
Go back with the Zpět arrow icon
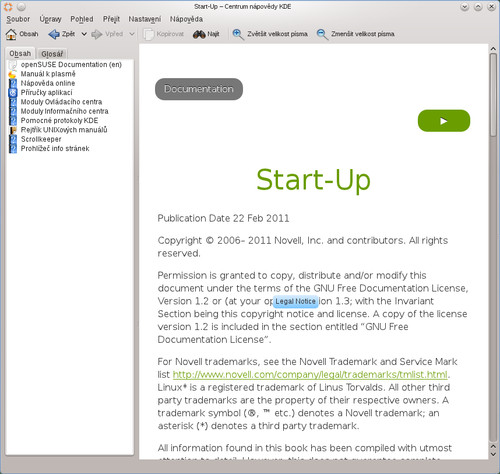click(x=54, y=34)
